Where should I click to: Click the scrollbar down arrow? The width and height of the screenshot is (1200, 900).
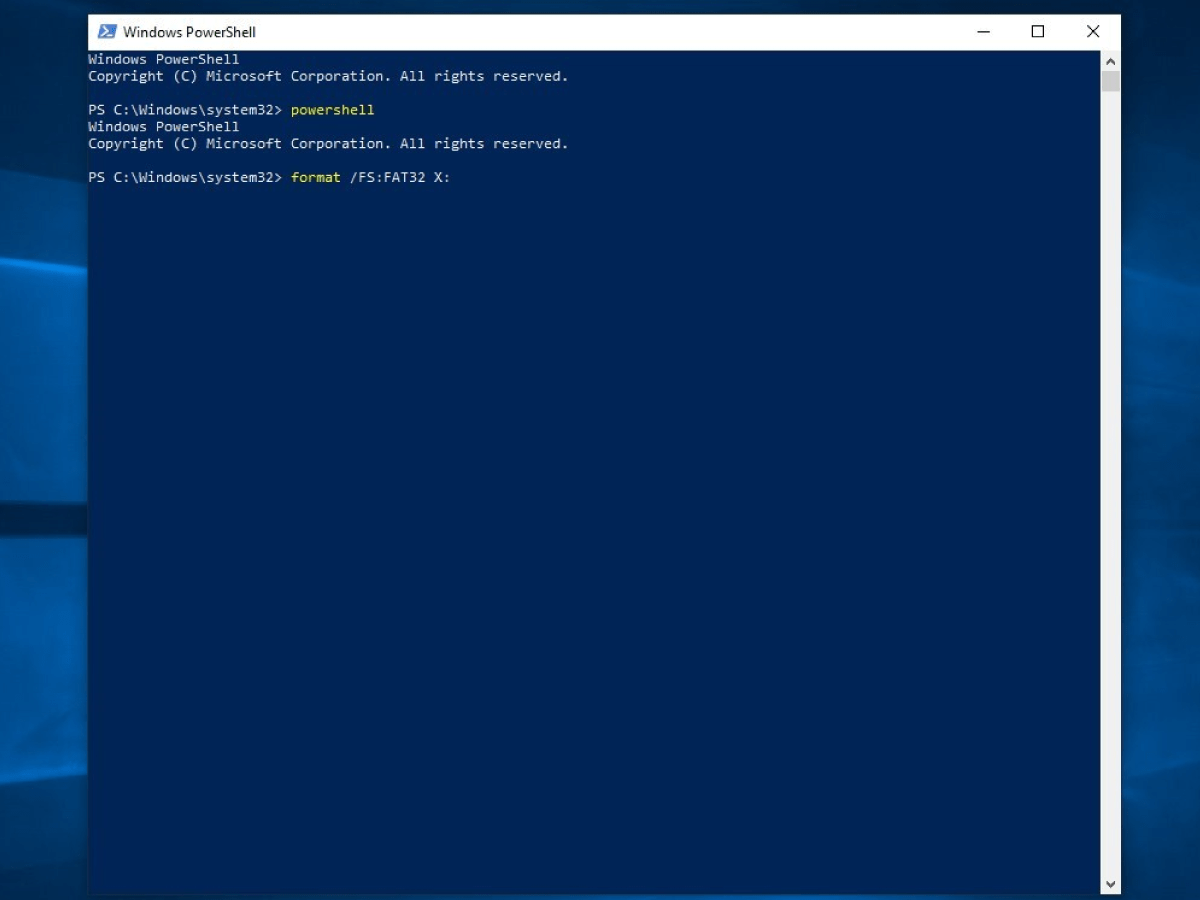tap(1110, 884)
